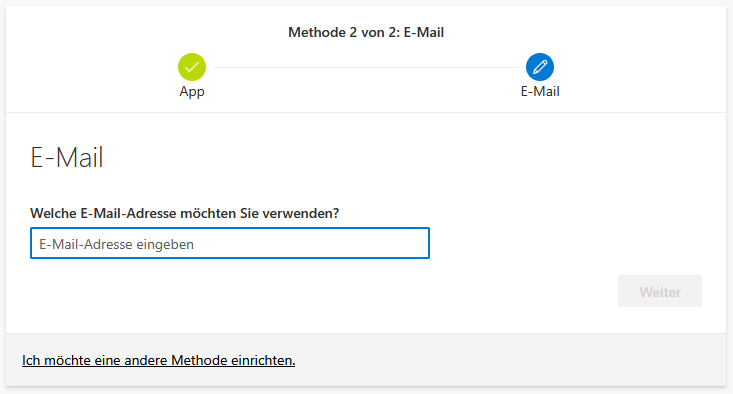This screenshot has width=733, height=394.
Task: Click the disabled gray Weiter button label
Action: tap(660, 292)
